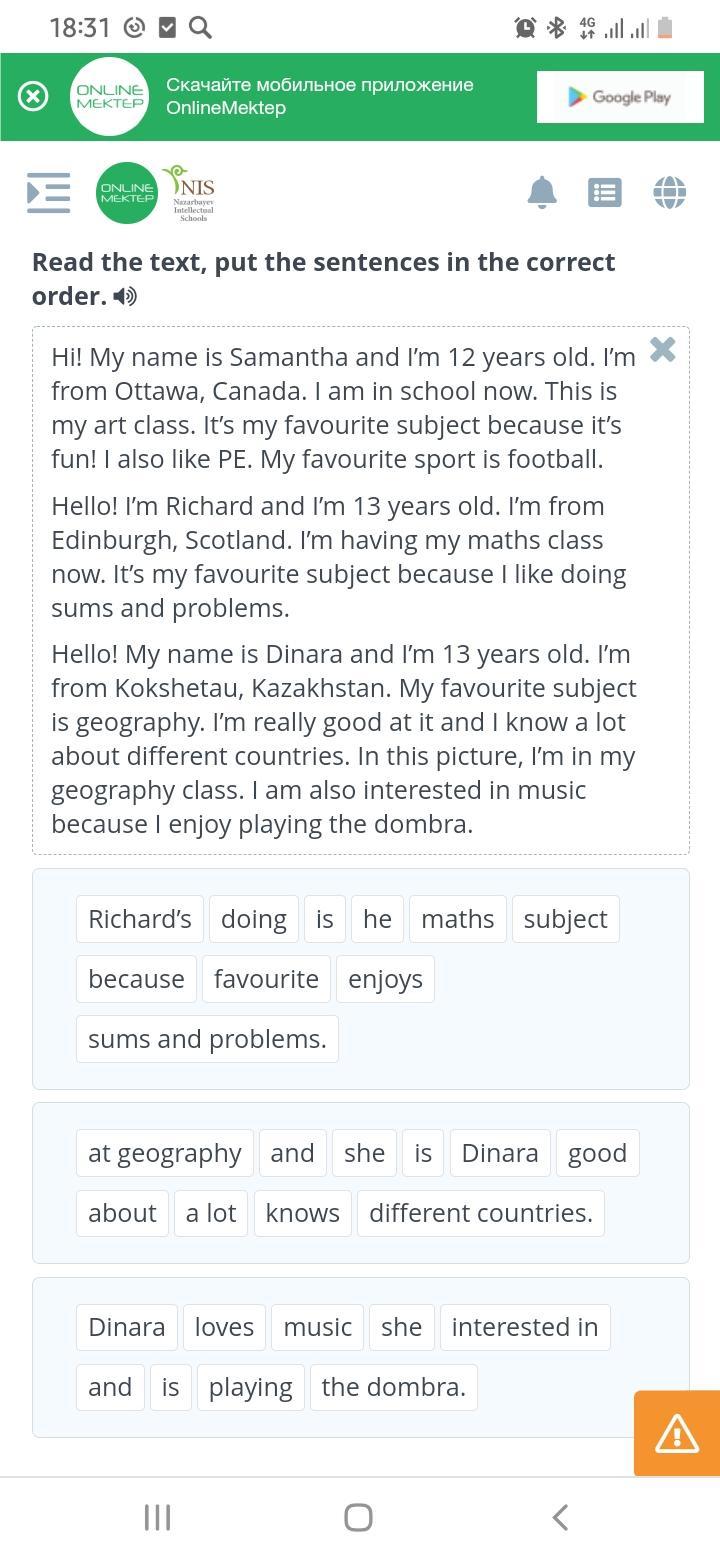Select the "at geography" tile
720x1560 pixels.
(x=165, y=1153)
